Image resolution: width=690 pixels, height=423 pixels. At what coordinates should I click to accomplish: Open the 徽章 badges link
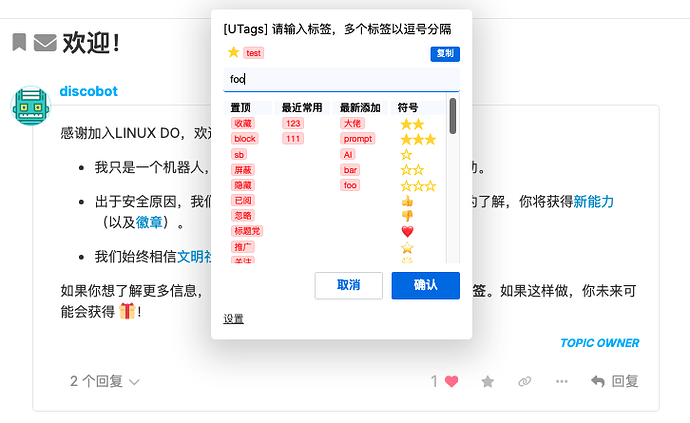click(x=149, y=222)
